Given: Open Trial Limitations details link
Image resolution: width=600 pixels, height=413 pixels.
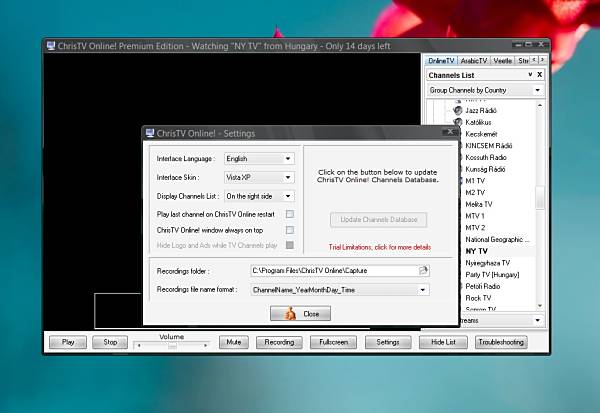Looking at the screenshot, I should [x=380, y=247].
